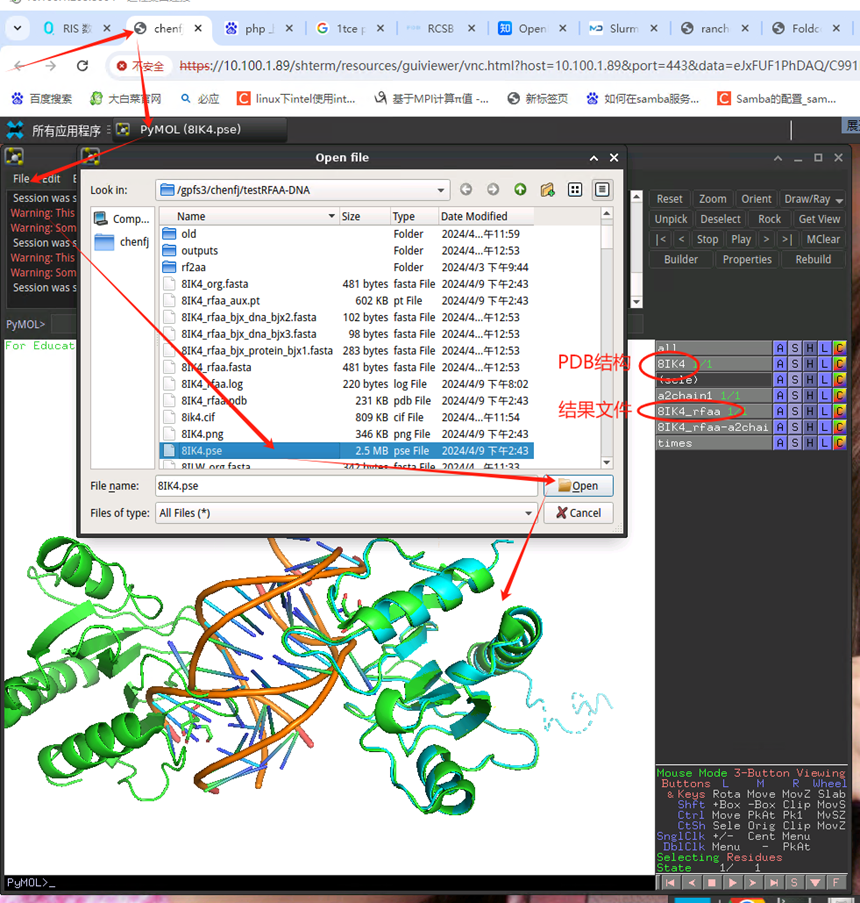Expand the Look in path dropdown
Viewport: 860px width, 903px height.
point(441,190)
